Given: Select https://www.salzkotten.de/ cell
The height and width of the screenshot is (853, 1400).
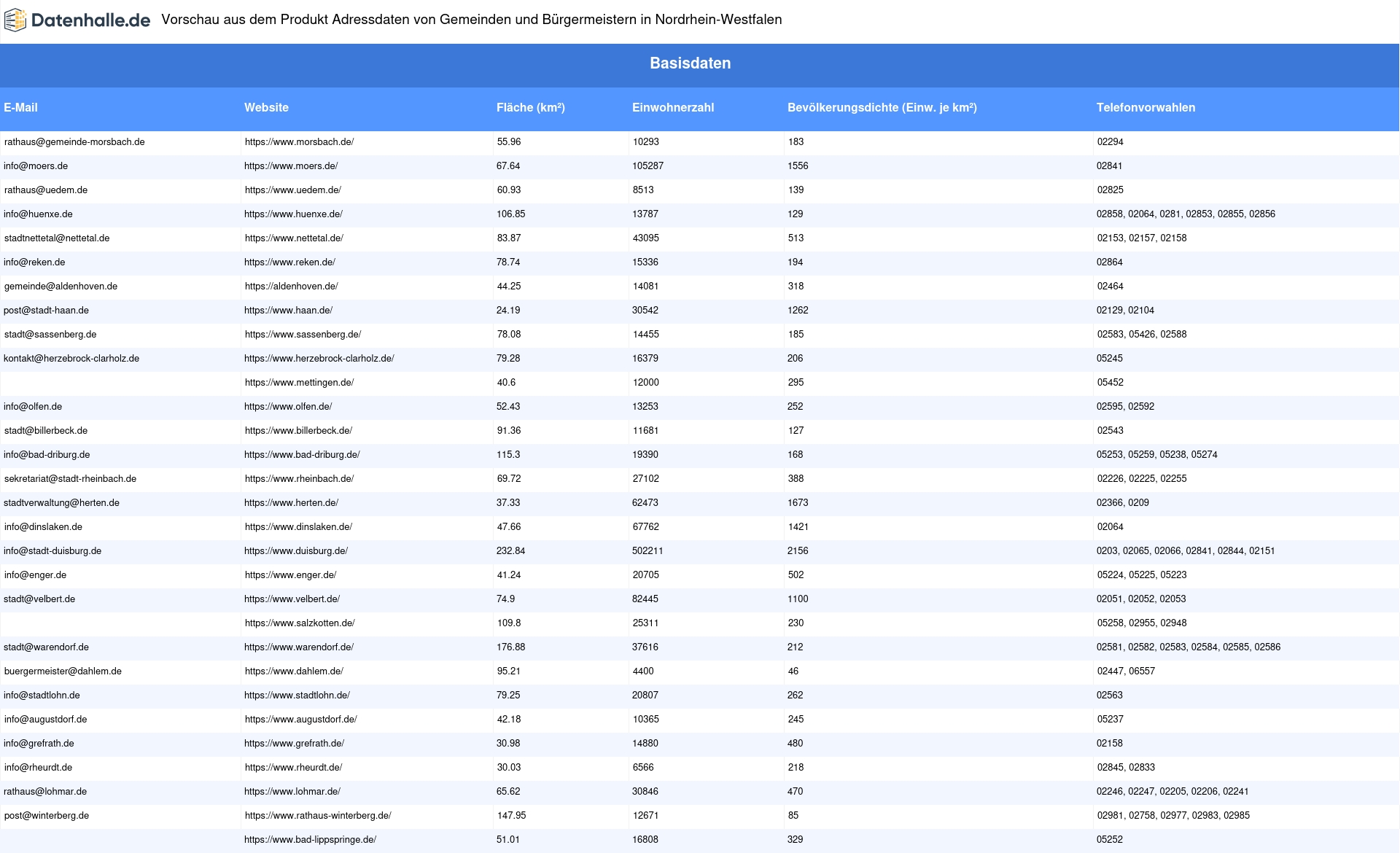Looking at the screenshot, I should coord(300,623).
